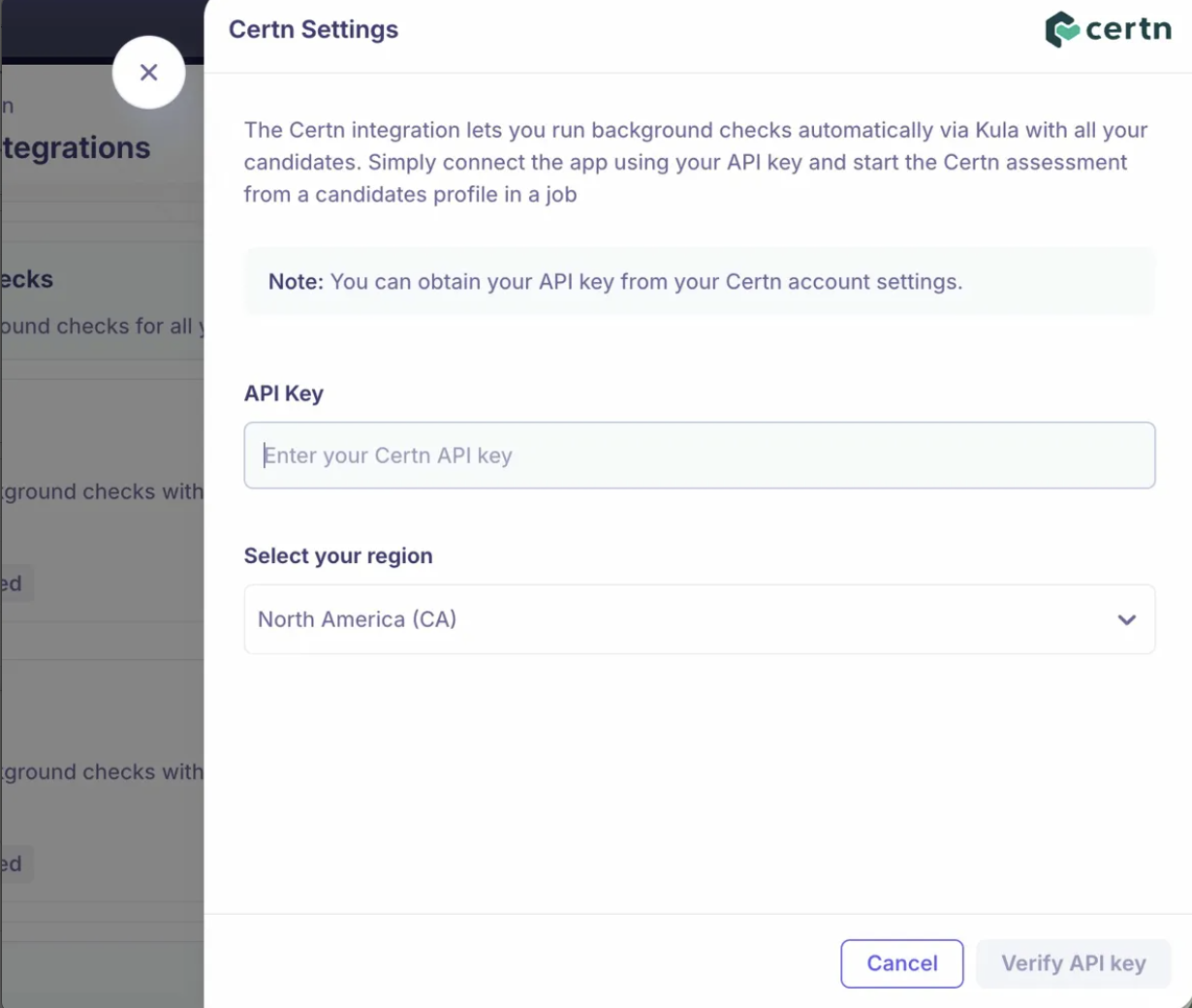This screenshot has width=1192, height=1008.
Task: Click the Select your region label
Action: (338, 556)
